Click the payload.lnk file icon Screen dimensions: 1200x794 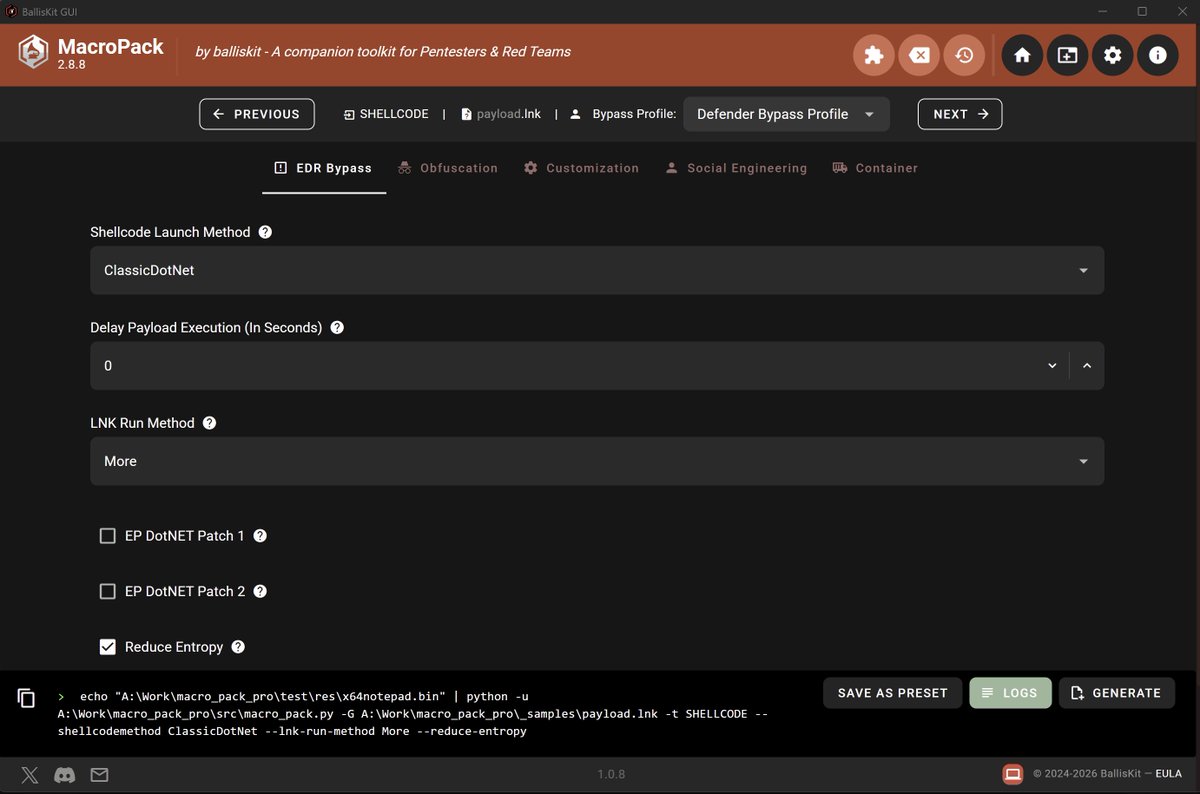(x=466, y=114)
